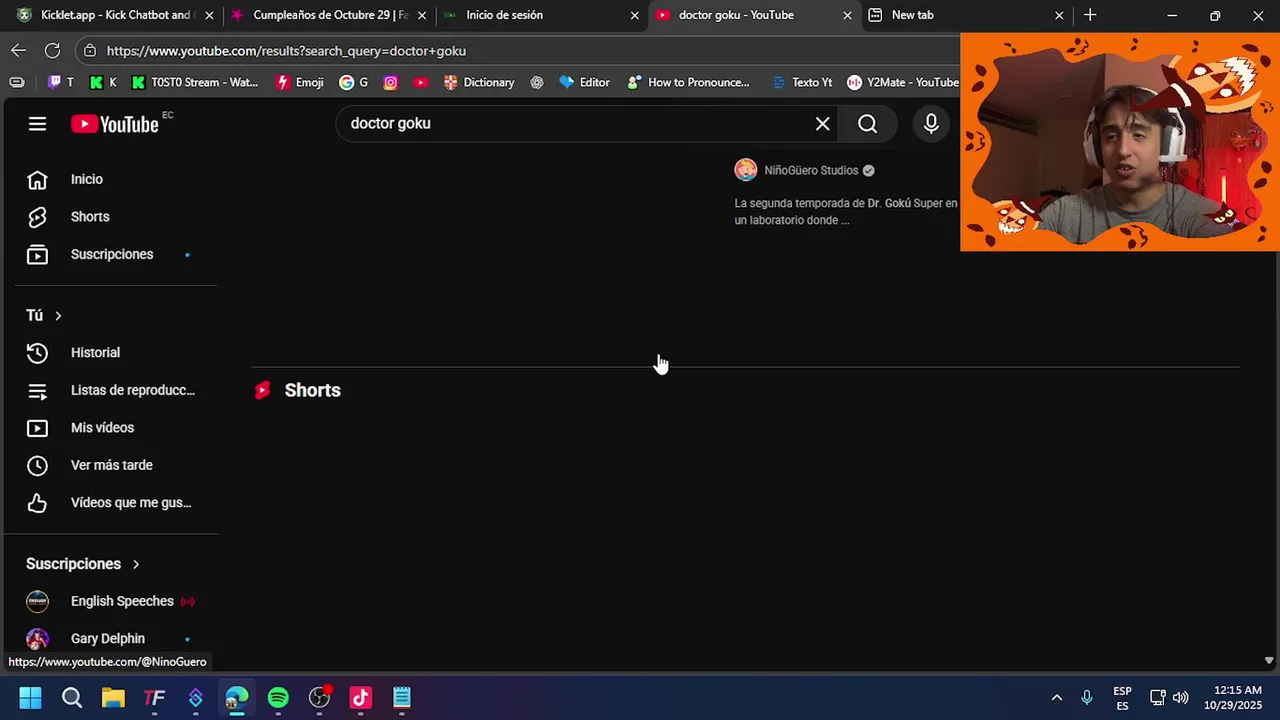Screen dimensions: 1280x720
Task: Open the Instagram bookmark
Action: (x=391, y=82)
